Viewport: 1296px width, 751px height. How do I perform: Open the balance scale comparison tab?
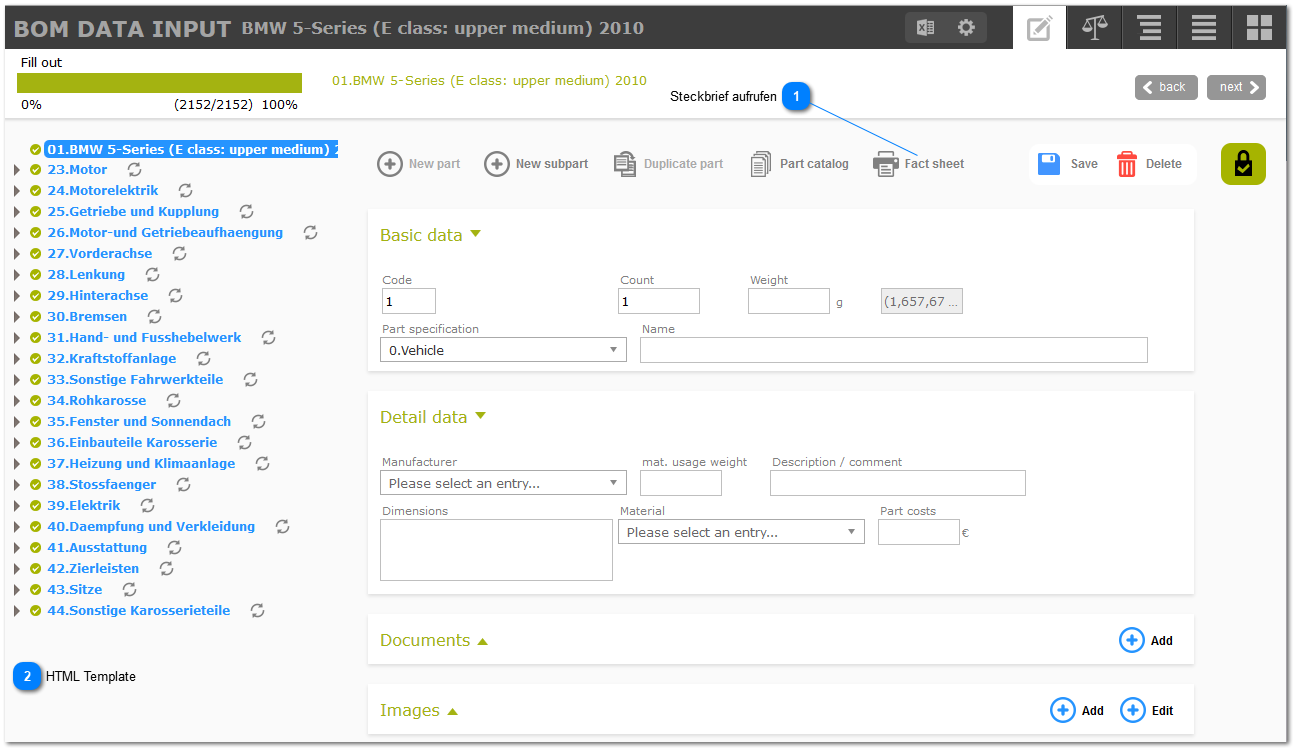point(1095,28)
